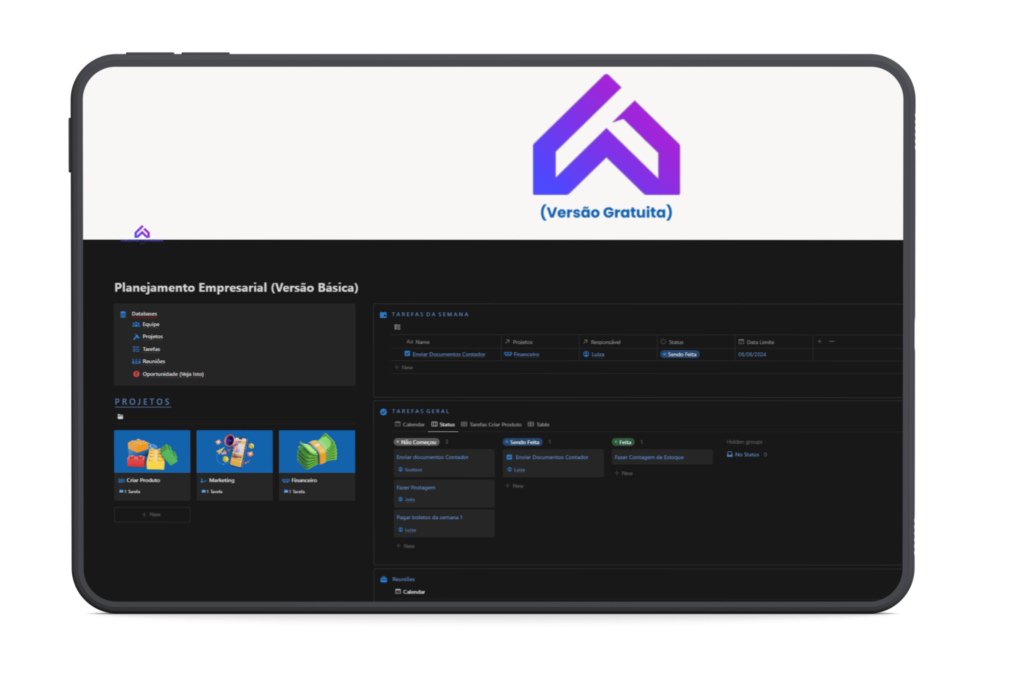Click the Tarefas Geral checkmark icon
Image resolution: width=1024 pixels, height=683 pixels.
click(x=384, y=411)
